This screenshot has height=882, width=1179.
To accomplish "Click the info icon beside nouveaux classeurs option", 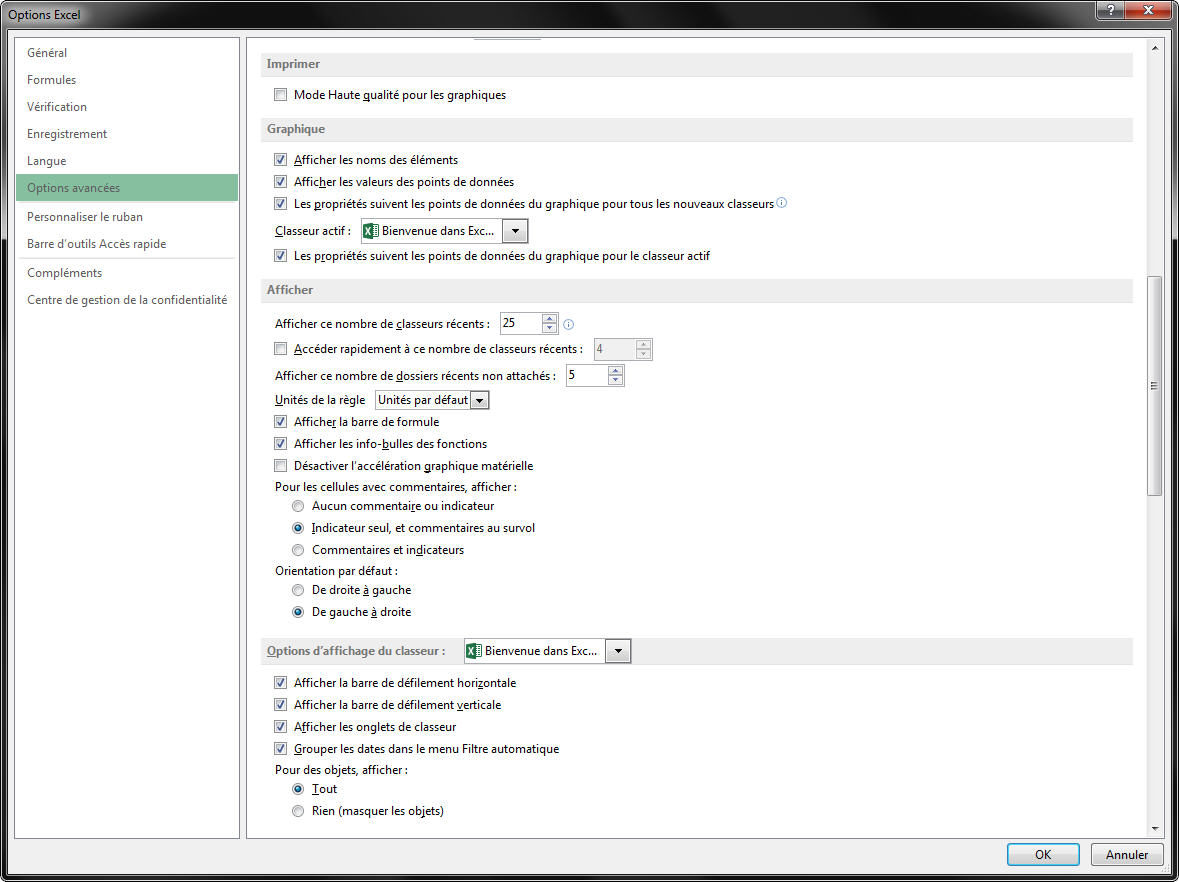I will pyautogui.click(x=781, y=203).
